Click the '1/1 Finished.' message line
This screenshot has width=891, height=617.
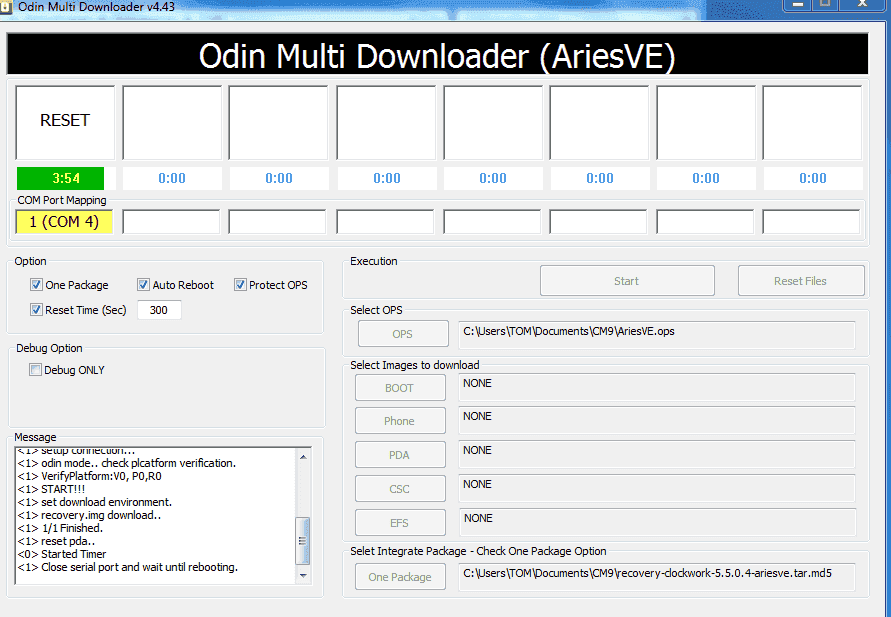(x=60, y=528)
